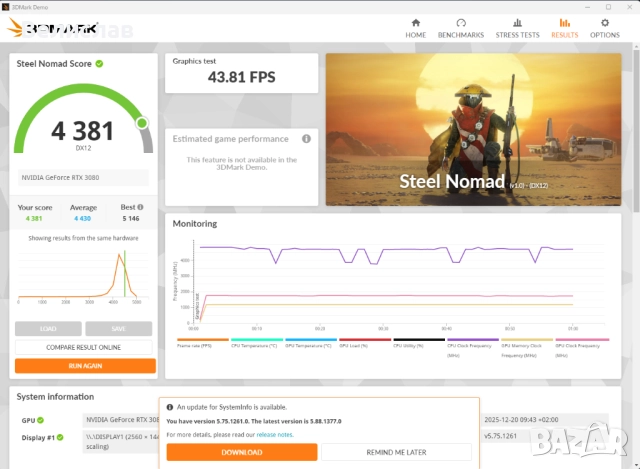640x469 pixels.
Task: Click the Steel Nomad preview image
Action: click(x=473, y=129)
